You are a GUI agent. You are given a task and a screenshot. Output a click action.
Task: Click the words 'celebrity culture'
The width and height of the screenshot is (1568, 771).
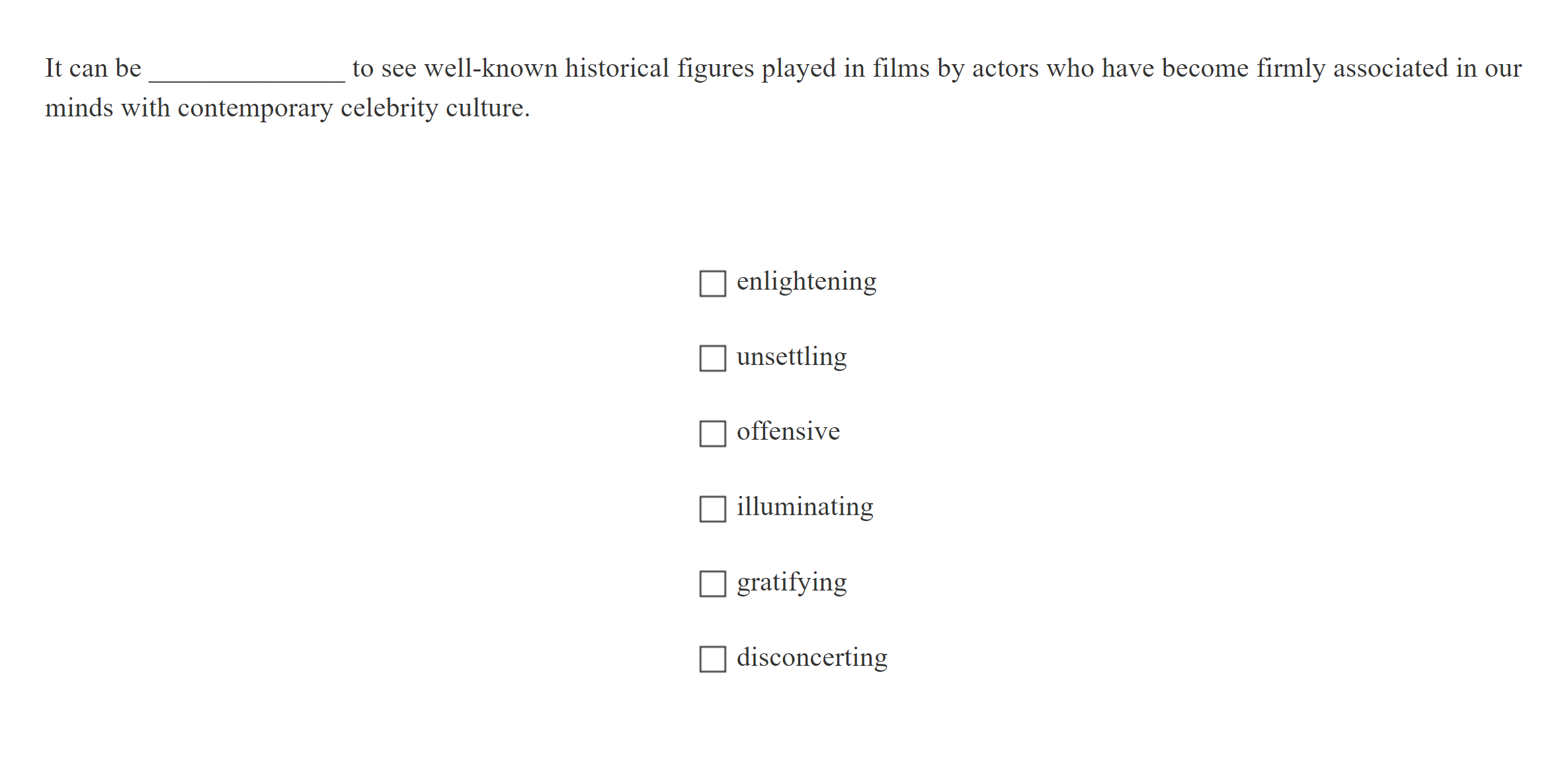pyautogui.click(x=434, y=108)
